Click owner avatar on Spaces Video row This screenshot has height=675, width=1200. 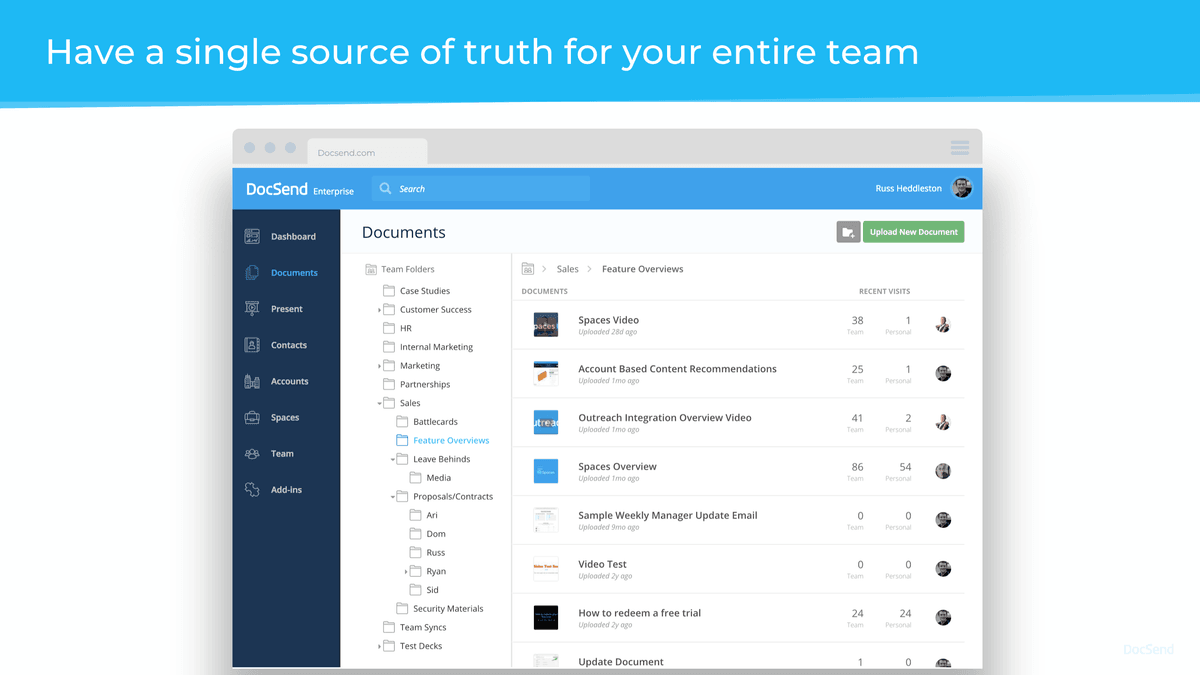943,325
